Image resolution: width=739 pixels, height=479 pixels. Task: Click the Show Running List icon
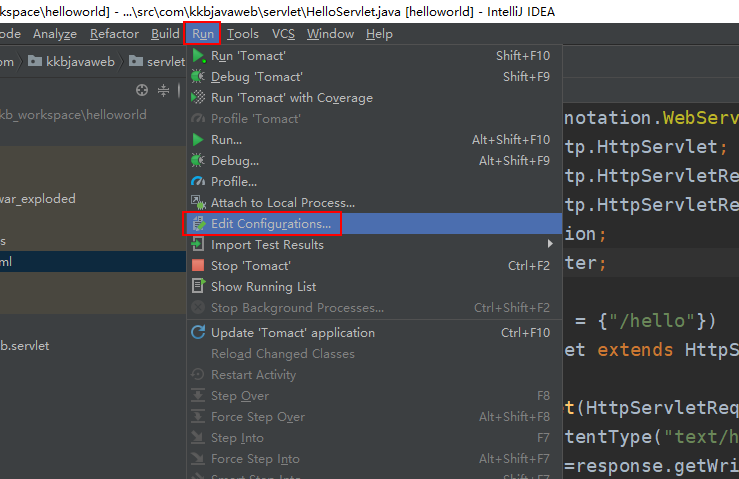point(198,286)
